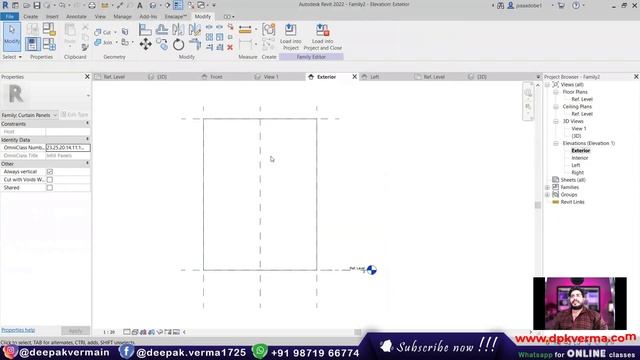The image size is (640, 360).
Task: Select the Trim/Extend to Corner tool
Action: (x=195, y=44)
